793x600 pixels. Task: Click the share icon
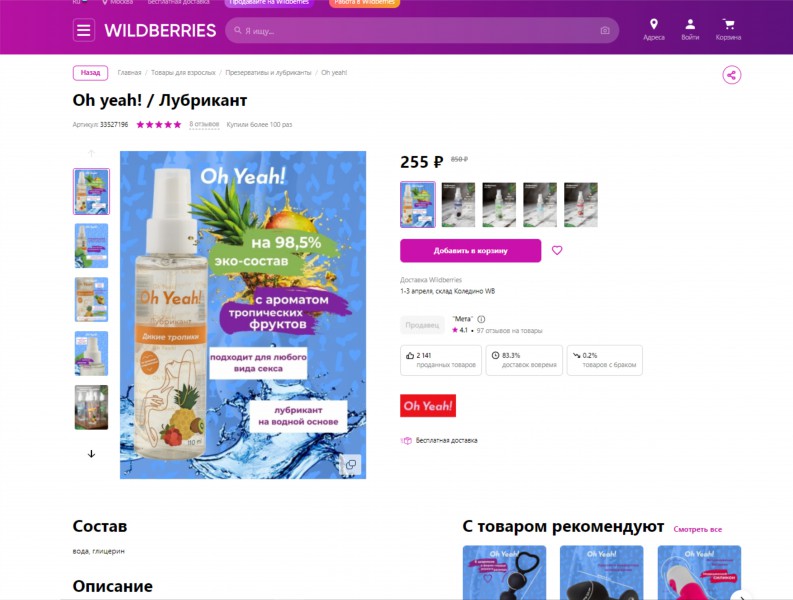coord(731,75)
